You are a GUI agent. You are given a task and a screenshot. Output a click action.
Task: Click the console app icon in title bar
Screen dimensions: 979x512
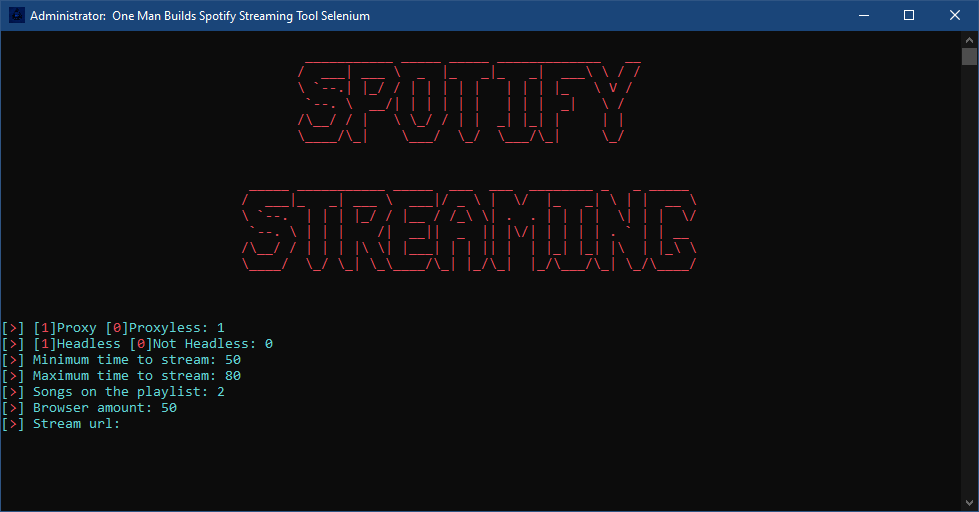pyautogui.click(x=17, y=16)
